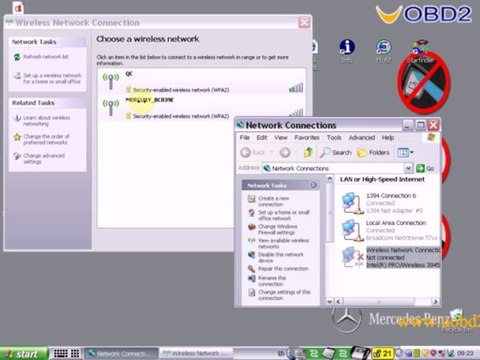Click the Forward arrow toolbar button

coord(285,153)
